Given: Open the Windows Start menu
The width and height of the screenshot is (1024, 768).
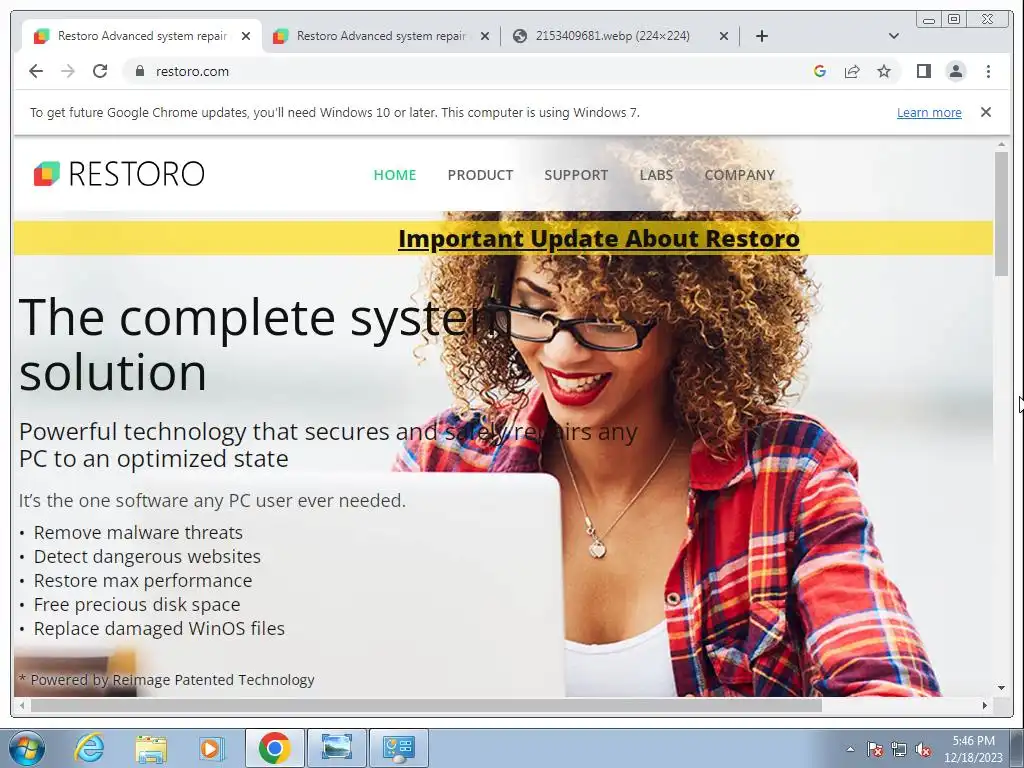Looking at the screenshot, I should click(27, 748).
